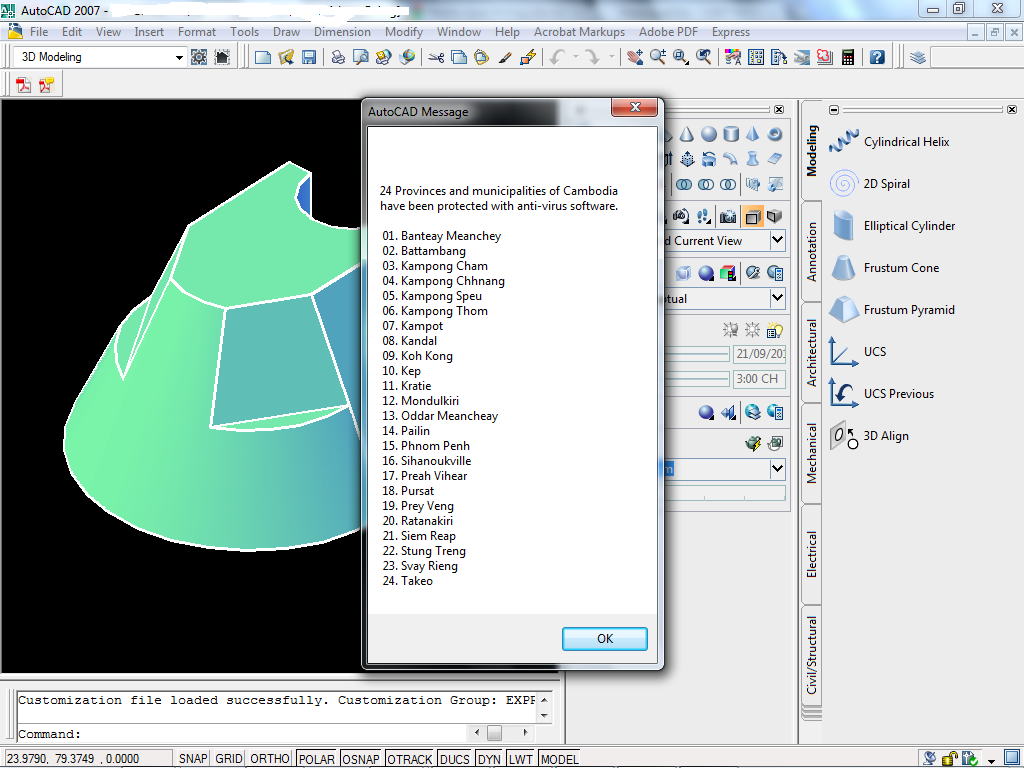Click the time field 3:00 CH
The width and height of the screenshot is (1024, 768).
point(760,379)
